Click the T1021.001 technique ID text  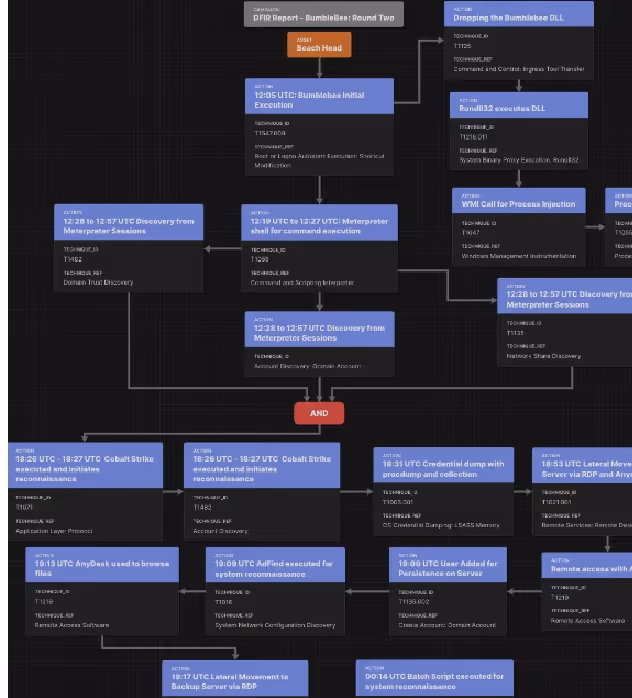pos(556,502)
